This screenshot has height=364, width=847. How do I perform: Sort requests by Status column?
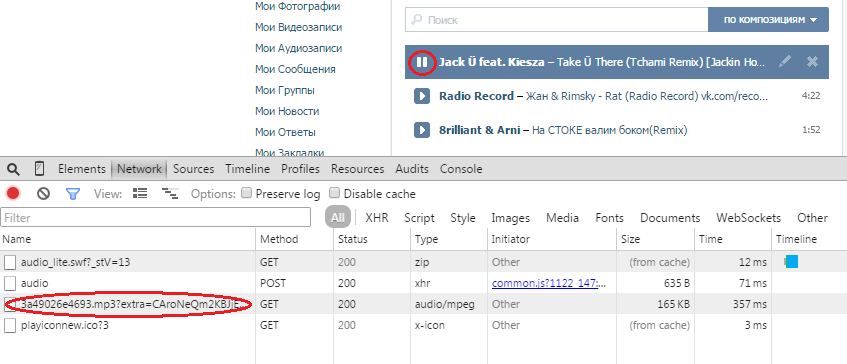[372, 239]
